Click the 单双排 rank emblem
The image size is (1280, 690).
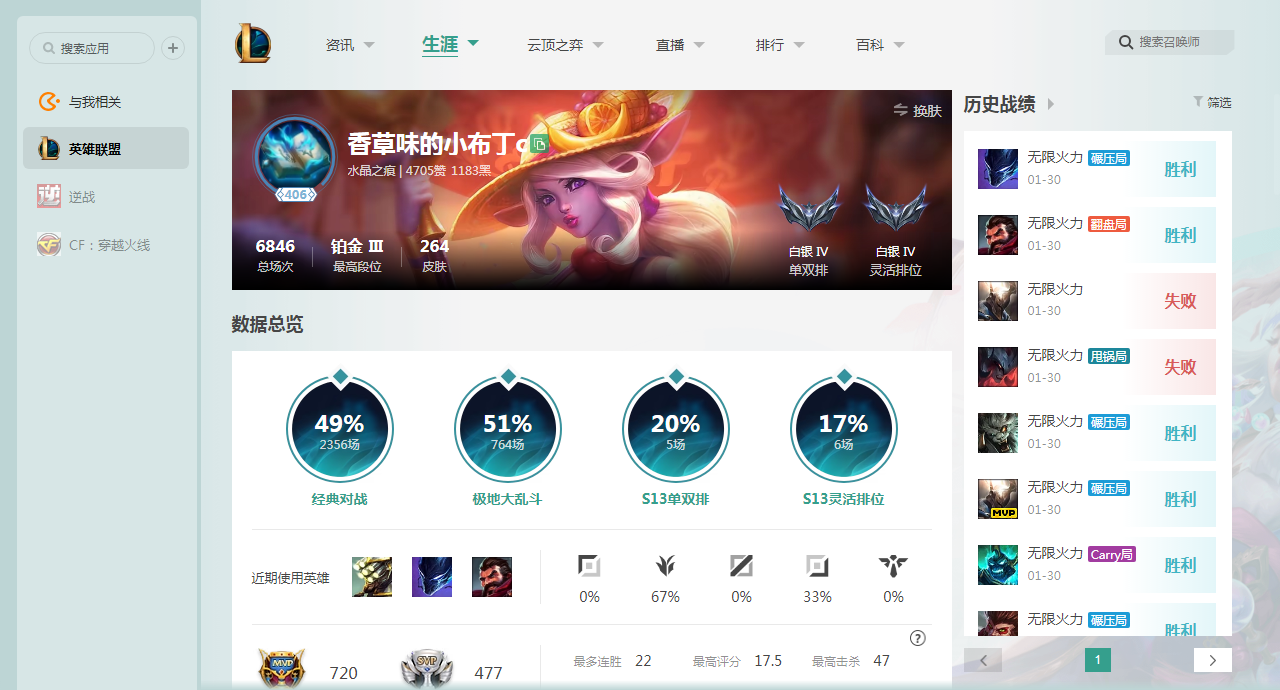[x=809, y=210]
